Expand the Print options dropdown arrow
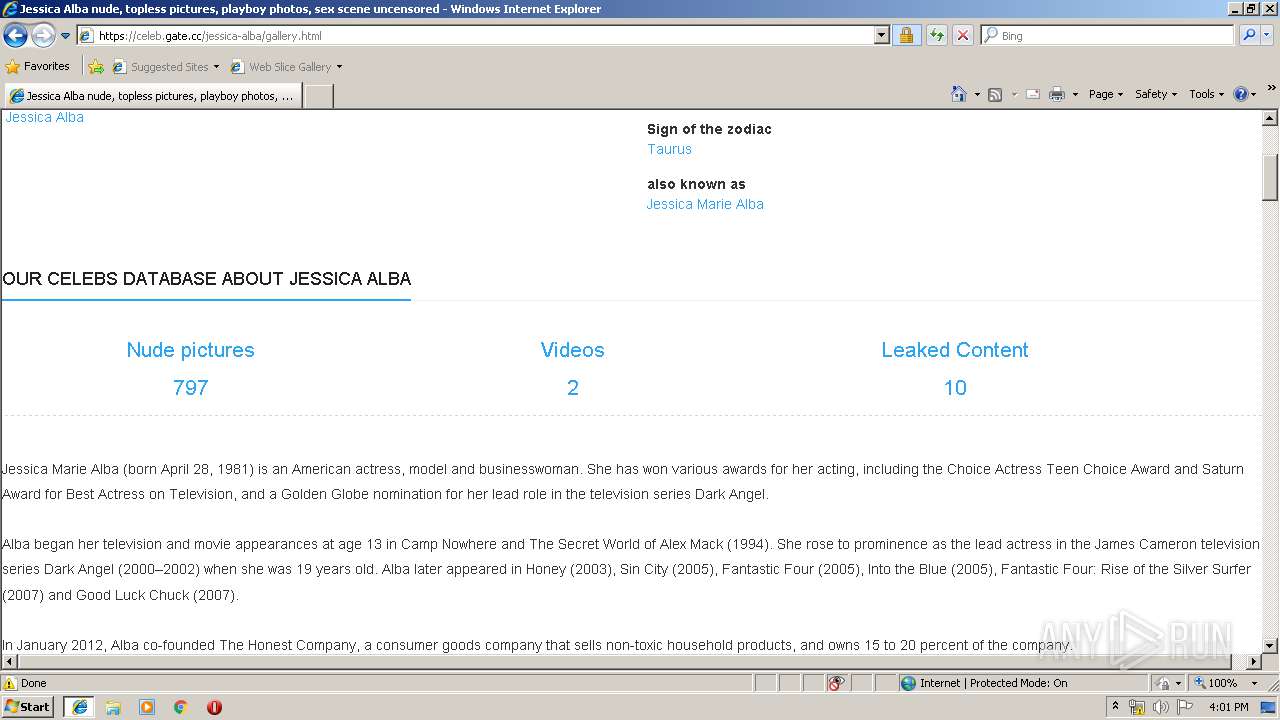This screenshot has width=1280, height=720. [1075, 94]
